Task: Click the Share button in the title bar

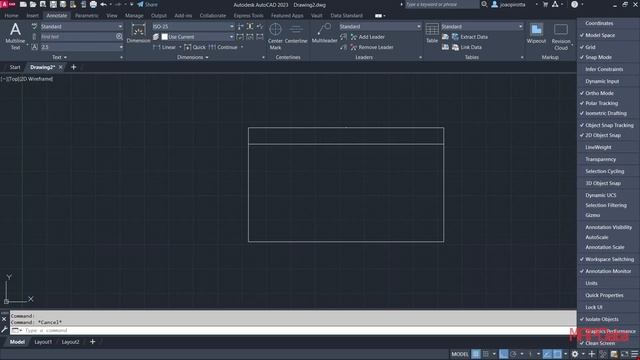Action: click(x=147, y=4)
